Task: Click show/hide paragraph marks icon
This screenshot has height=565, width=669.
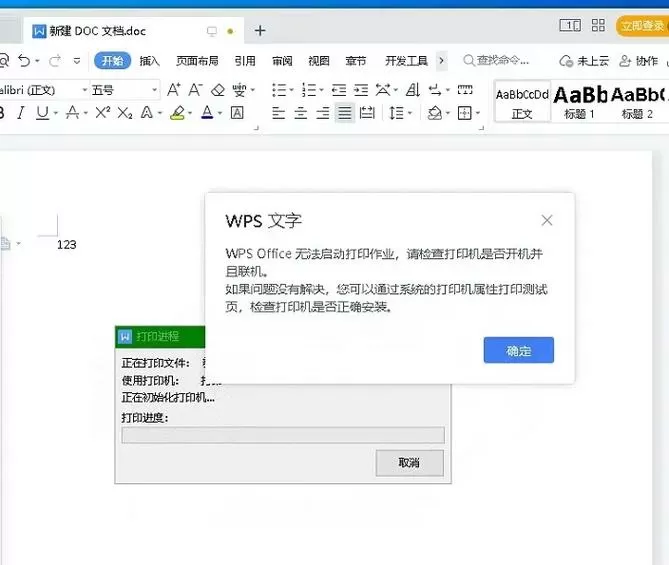Action: (435, 90)
